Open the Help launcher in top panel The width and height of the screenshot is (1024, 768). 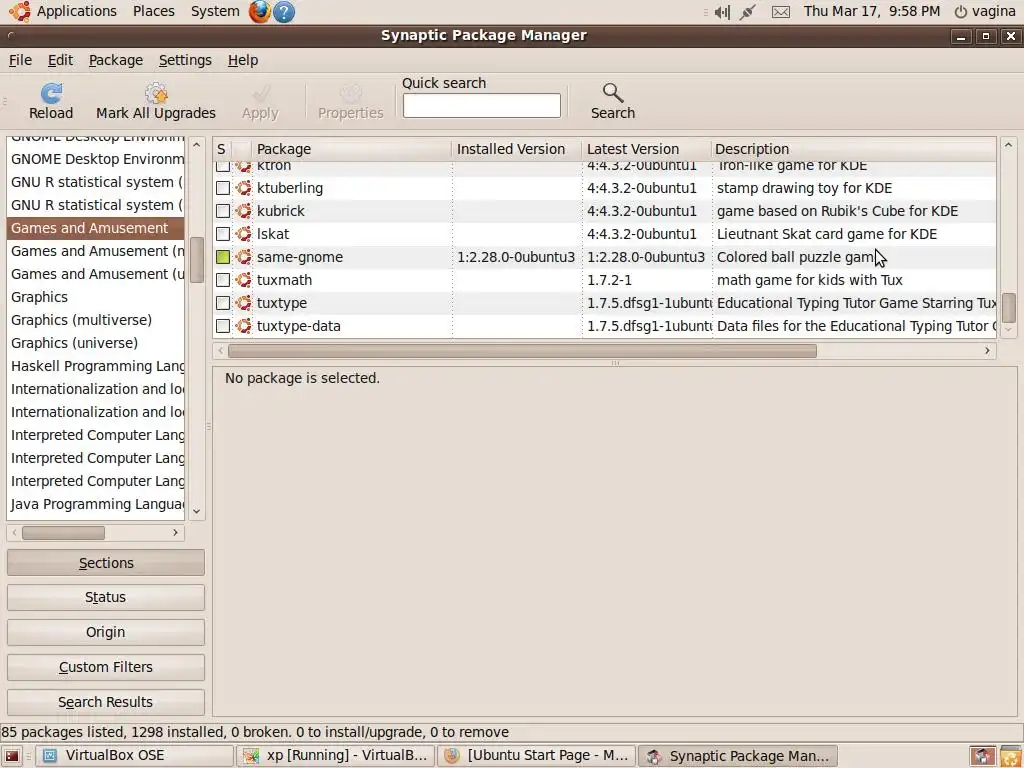click(283, 11)
